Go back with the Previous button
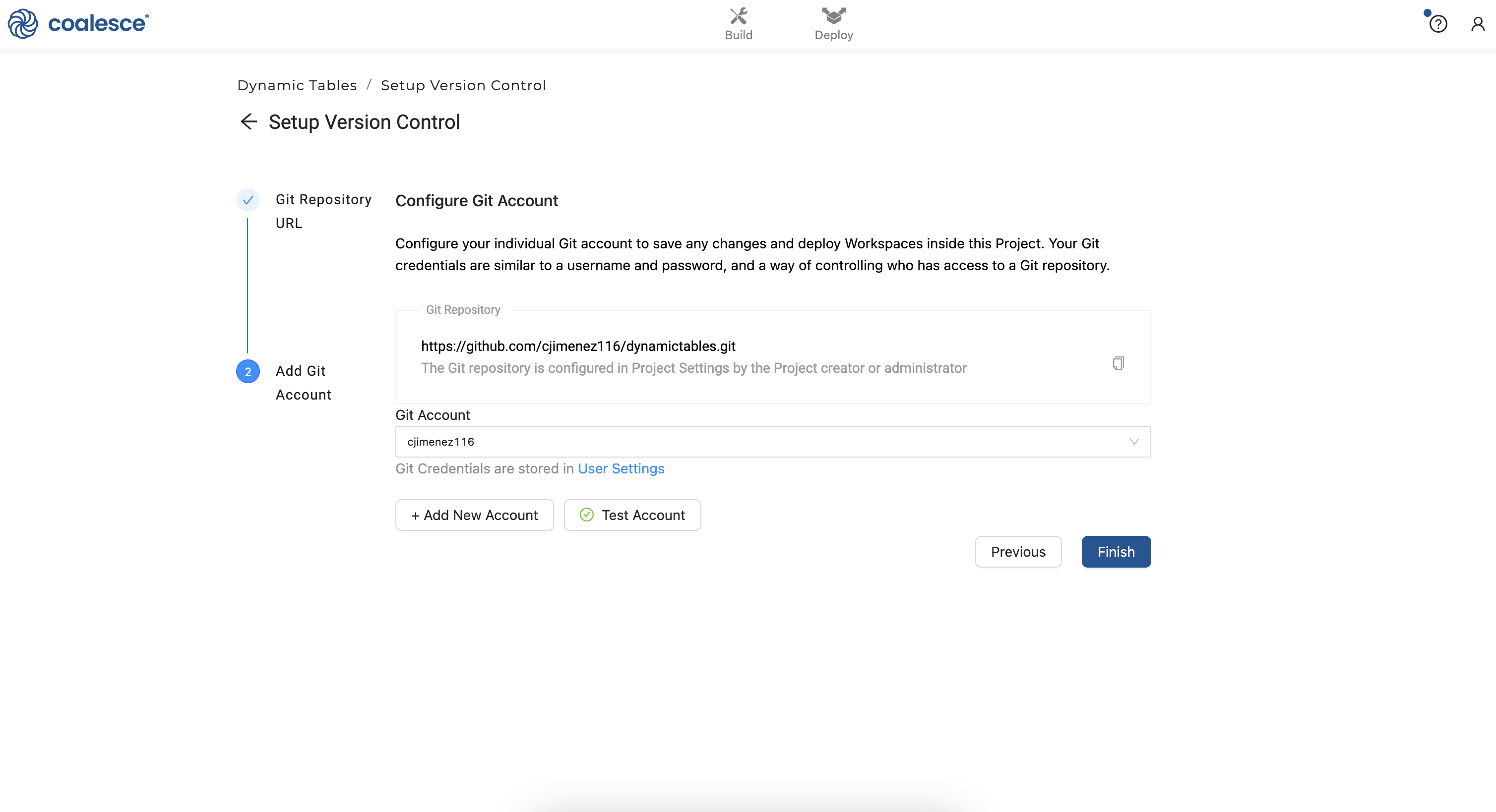1496x812 pixels. click(x=1017, y=552)
